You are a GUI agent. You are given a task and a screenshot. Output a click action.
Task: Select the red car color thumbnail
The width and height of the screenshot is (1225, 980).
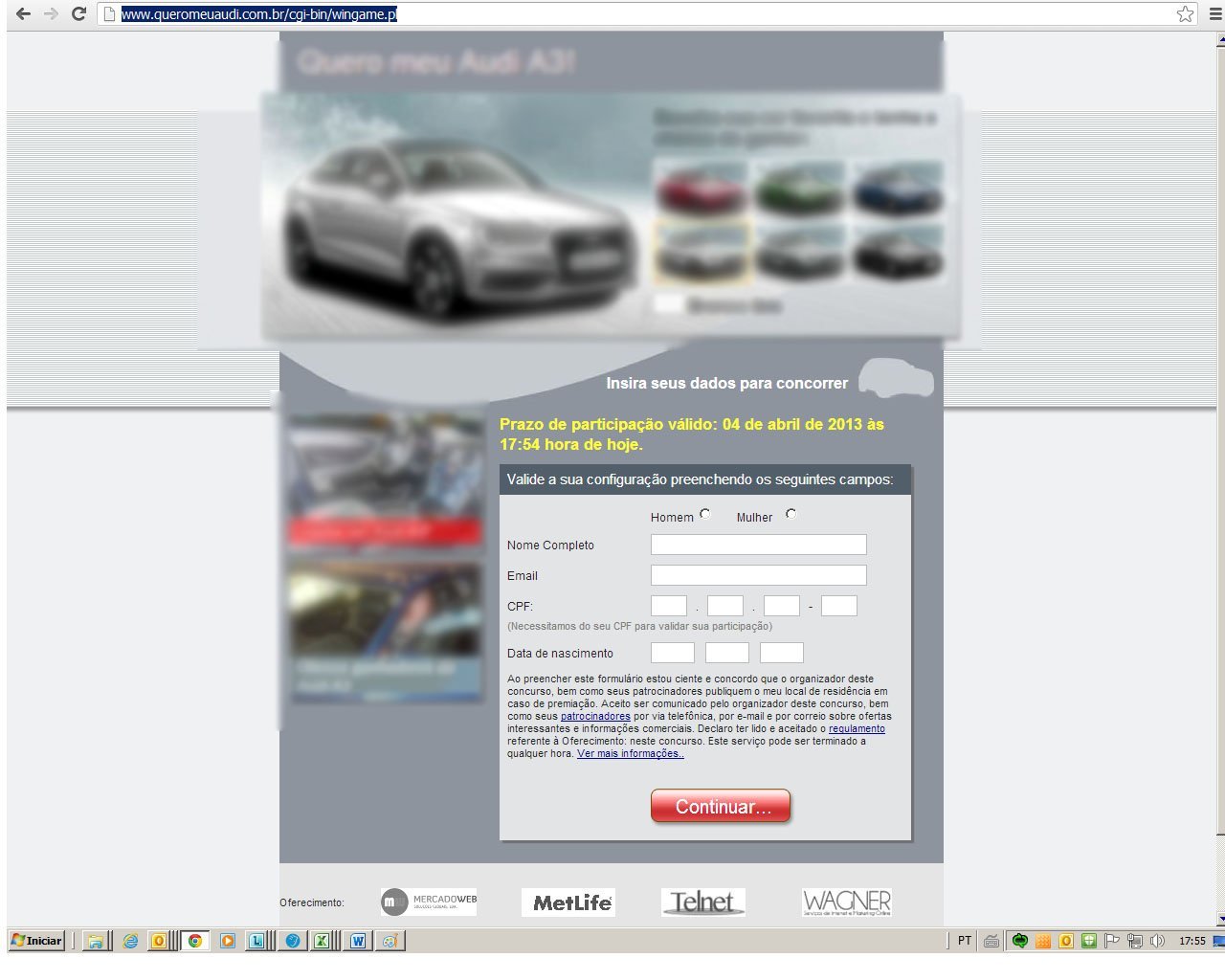pyautogui.click(x=702, y=188)
